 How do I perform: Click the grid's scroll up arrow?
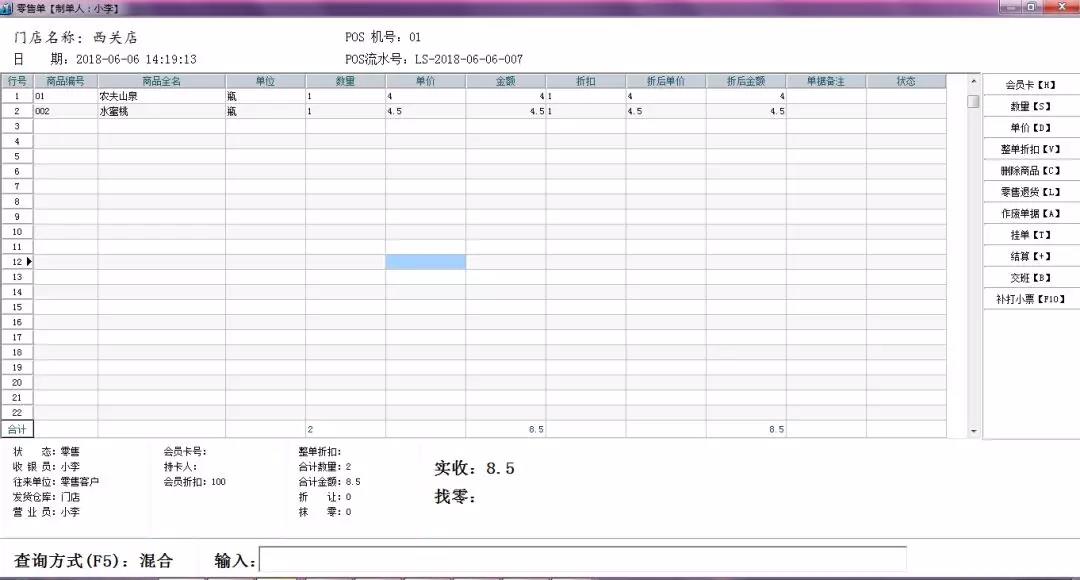[x=974, y=82]
